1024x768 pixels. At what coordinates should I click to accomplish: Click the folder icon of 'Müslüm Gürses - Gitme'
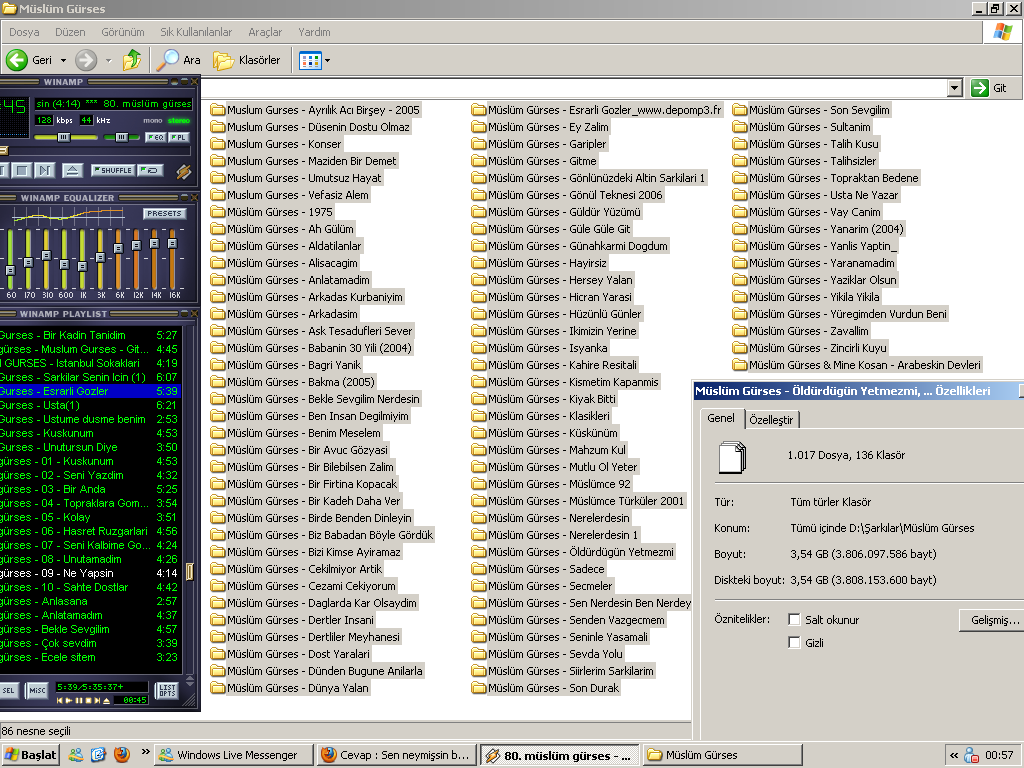[479, 161]
